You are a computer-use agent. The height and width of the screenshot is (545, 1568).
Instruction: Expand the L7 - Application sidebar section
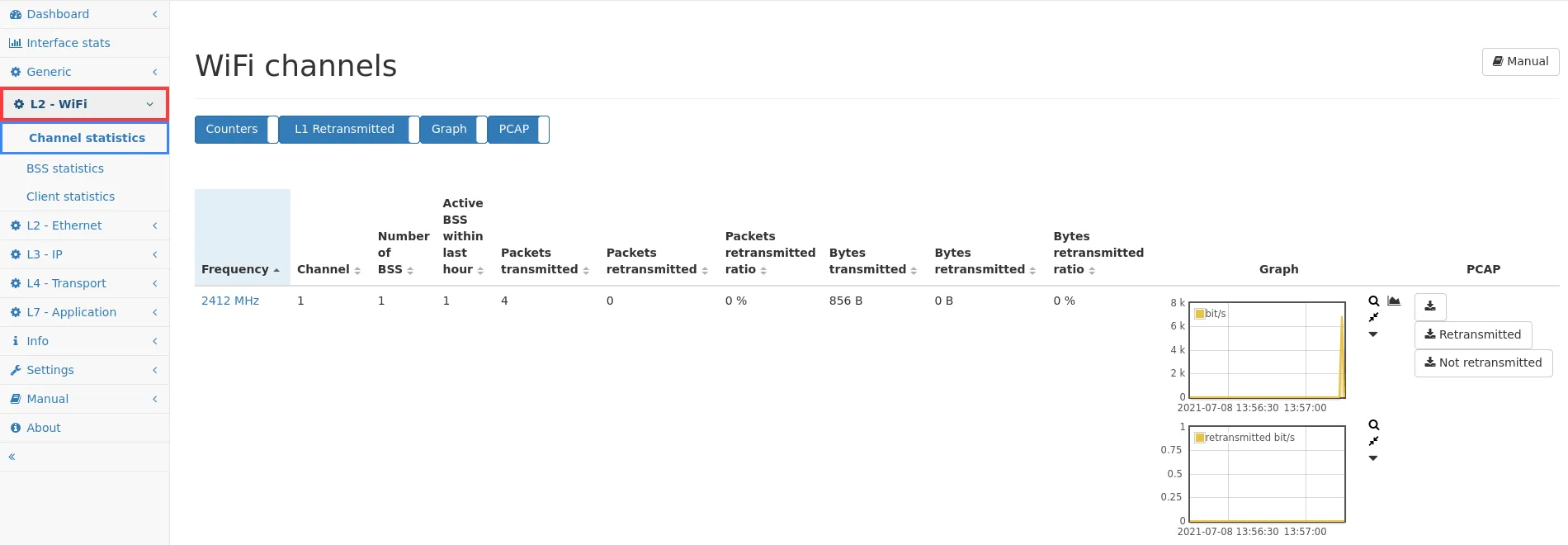point(71,312)
